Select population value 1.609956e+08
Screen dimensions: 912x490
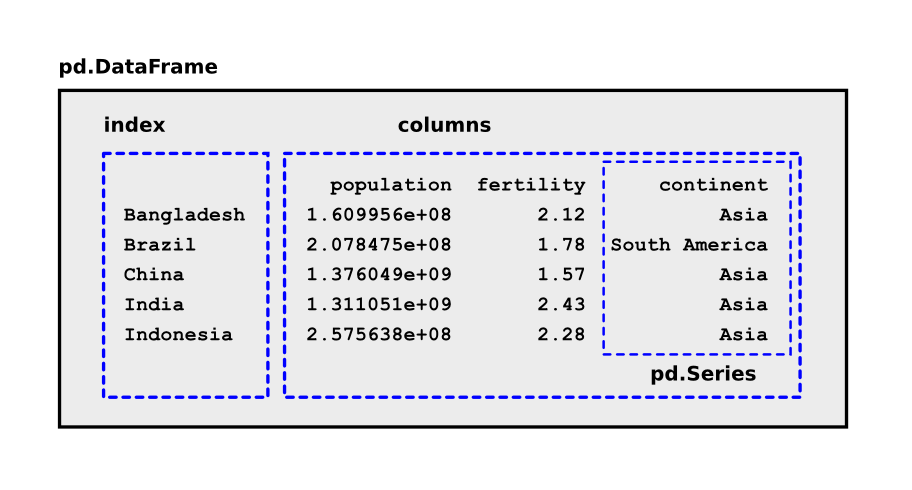click(x=379, y=215)
